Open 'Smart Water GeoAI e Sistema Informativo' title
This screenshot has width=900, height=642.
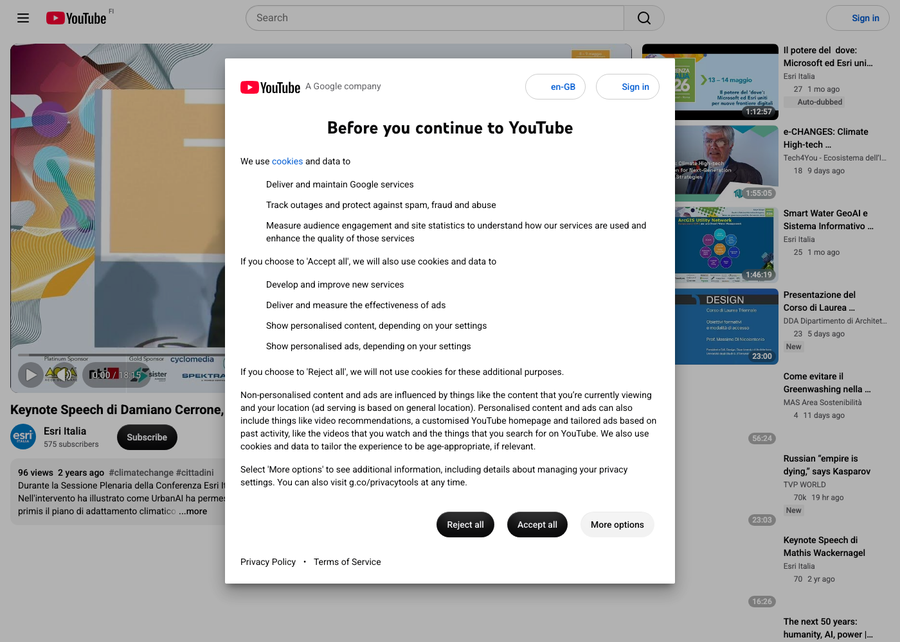pos(828,220)
